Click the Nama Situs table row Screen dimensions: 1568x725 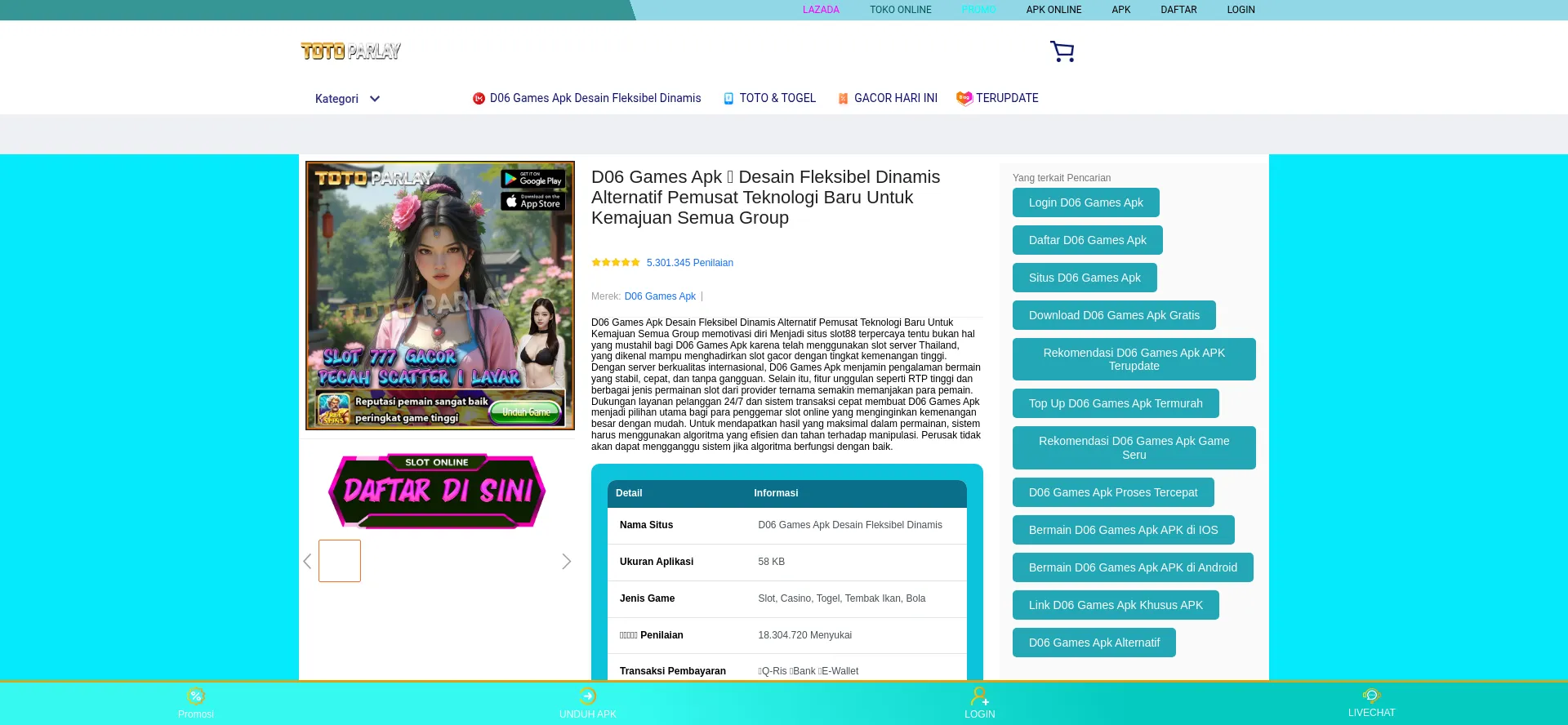click(787, 525)
